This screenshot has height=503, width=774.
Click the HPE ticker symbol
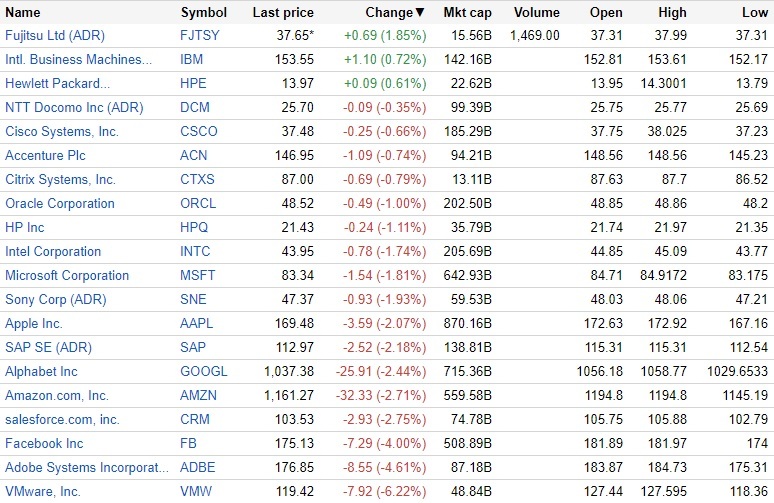coord(194,84)
